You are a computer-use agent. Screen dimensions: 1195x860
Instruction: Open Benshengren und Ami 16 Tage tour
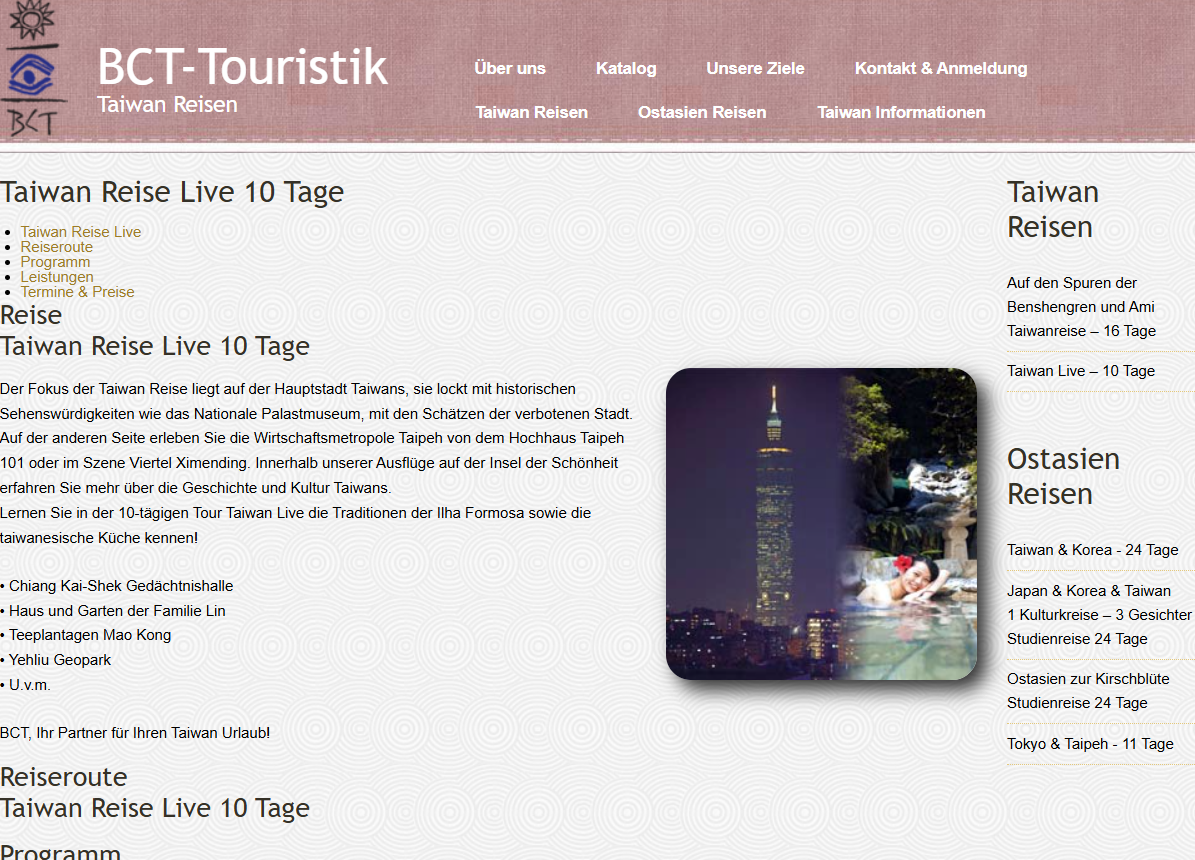(x=1080, y=307)
